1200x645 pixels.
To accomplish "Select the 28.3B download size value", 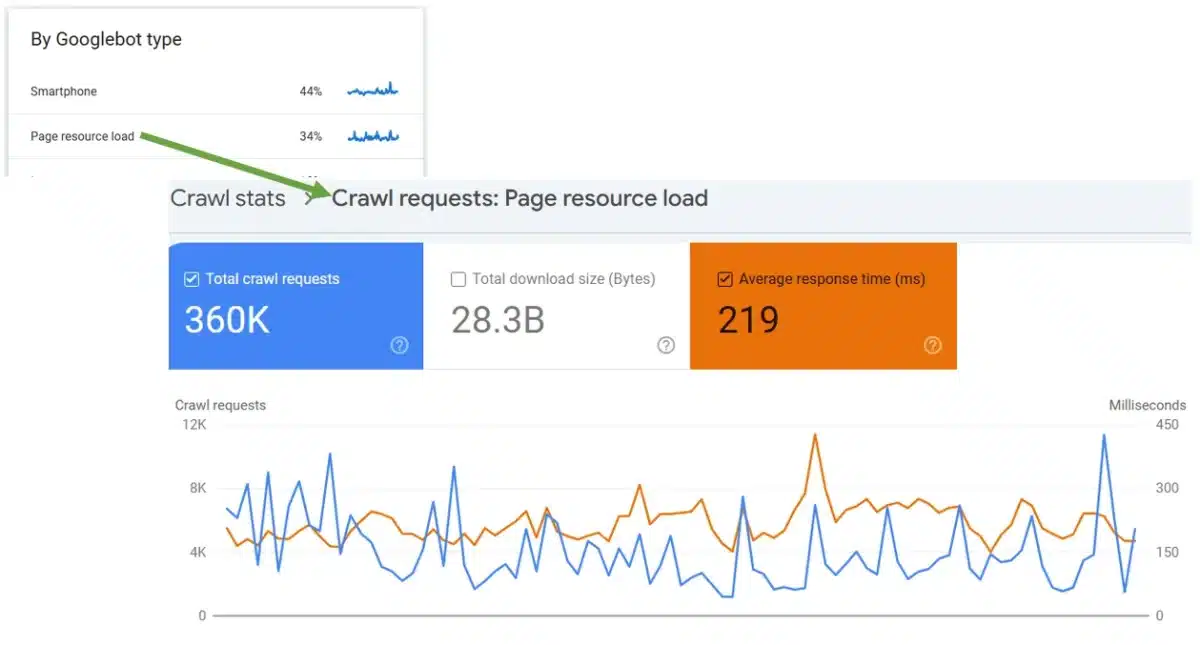I will click(498, 320).
